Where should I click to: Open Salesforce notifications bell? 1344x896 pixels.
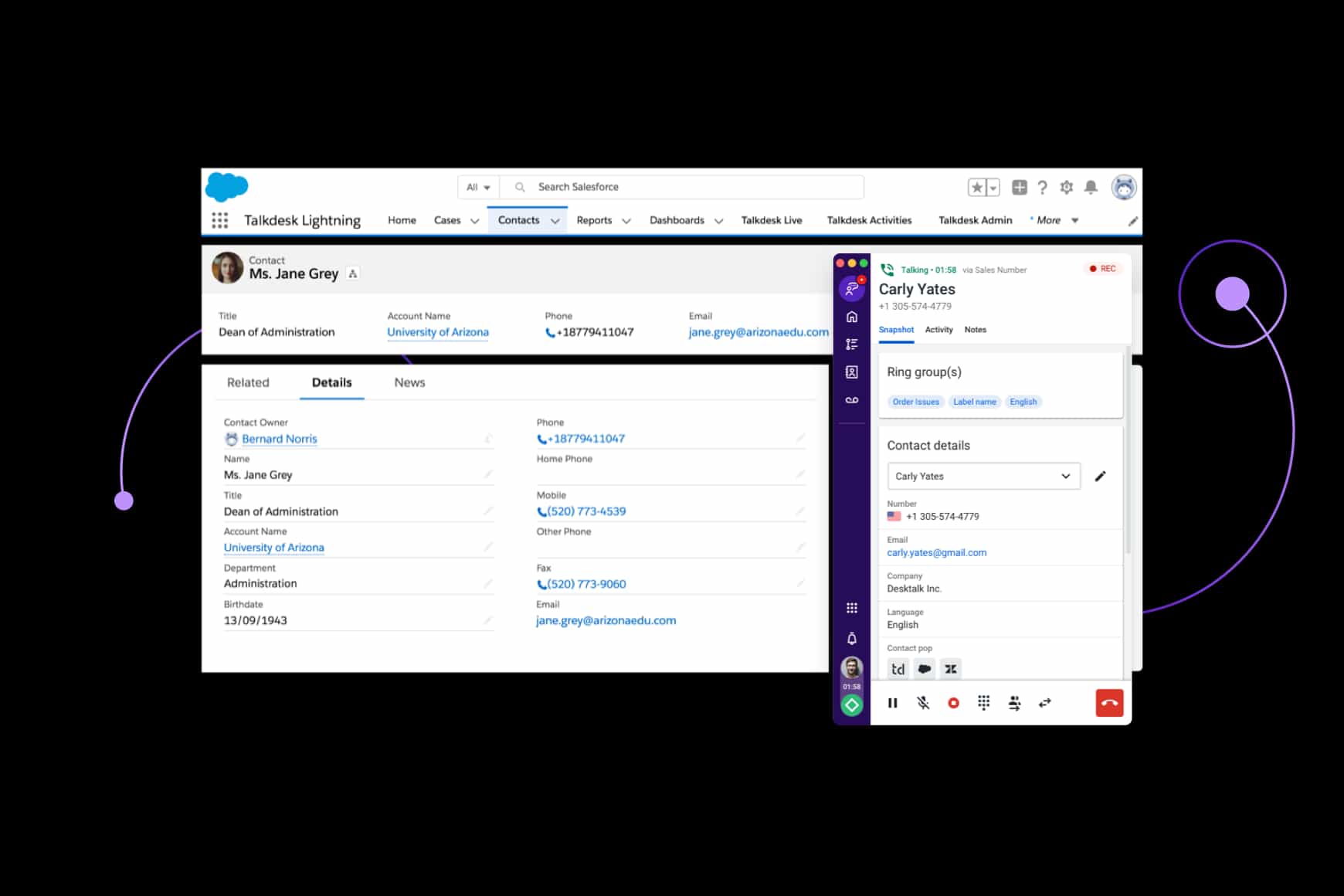click(1091, 187)
